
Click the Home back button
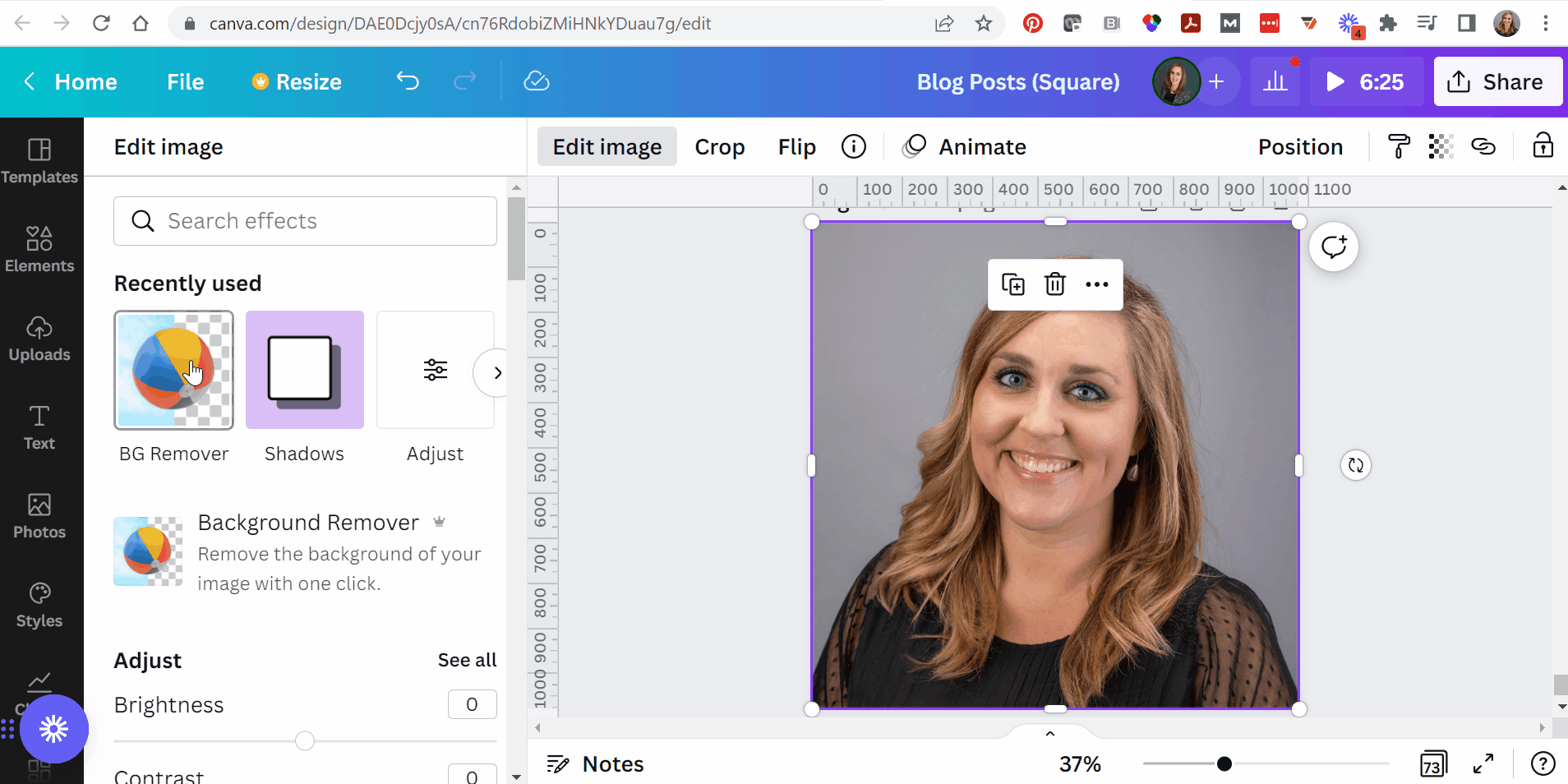(70, 81)
